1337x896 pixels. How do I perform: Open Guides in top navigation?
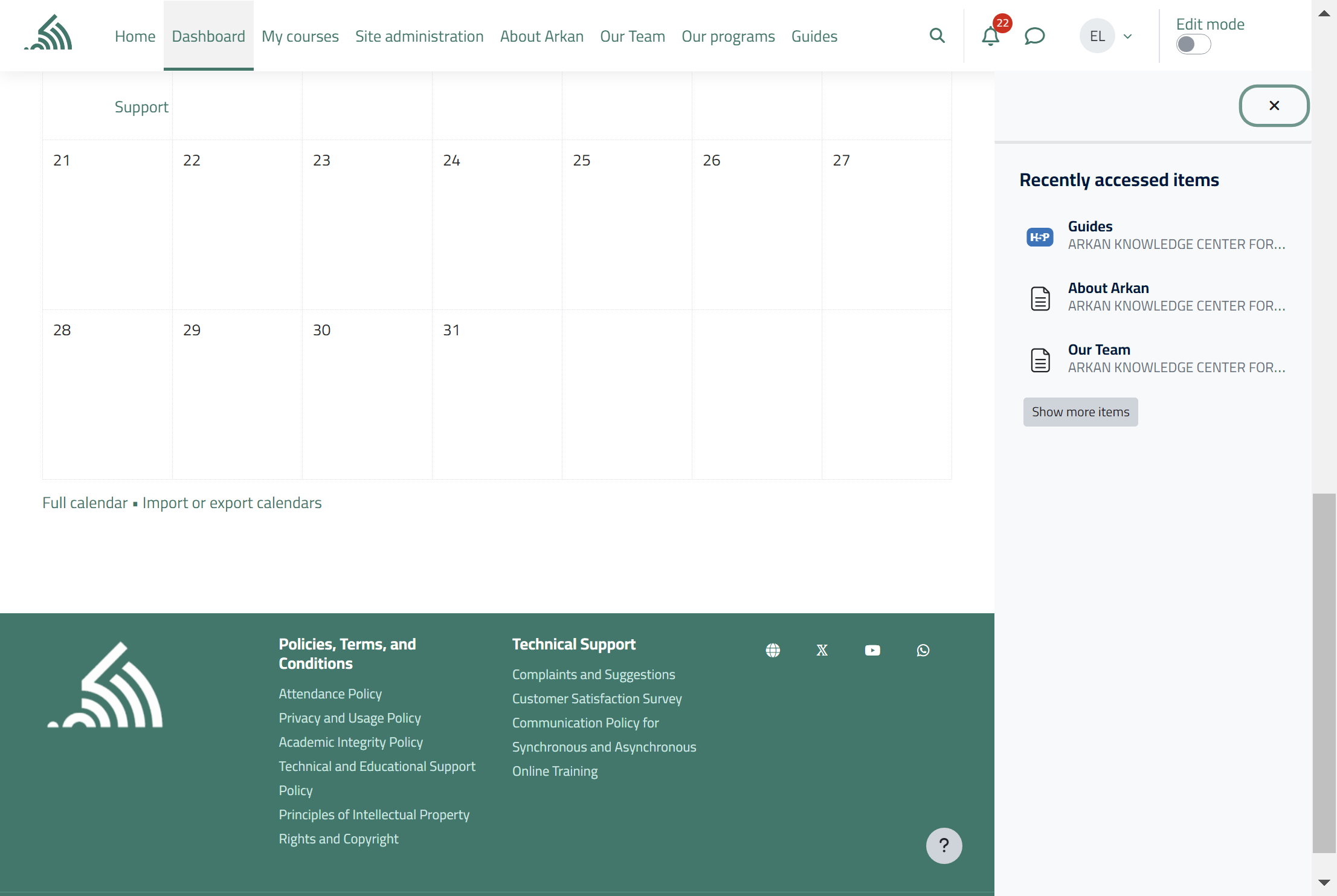(x=814, y=36)
